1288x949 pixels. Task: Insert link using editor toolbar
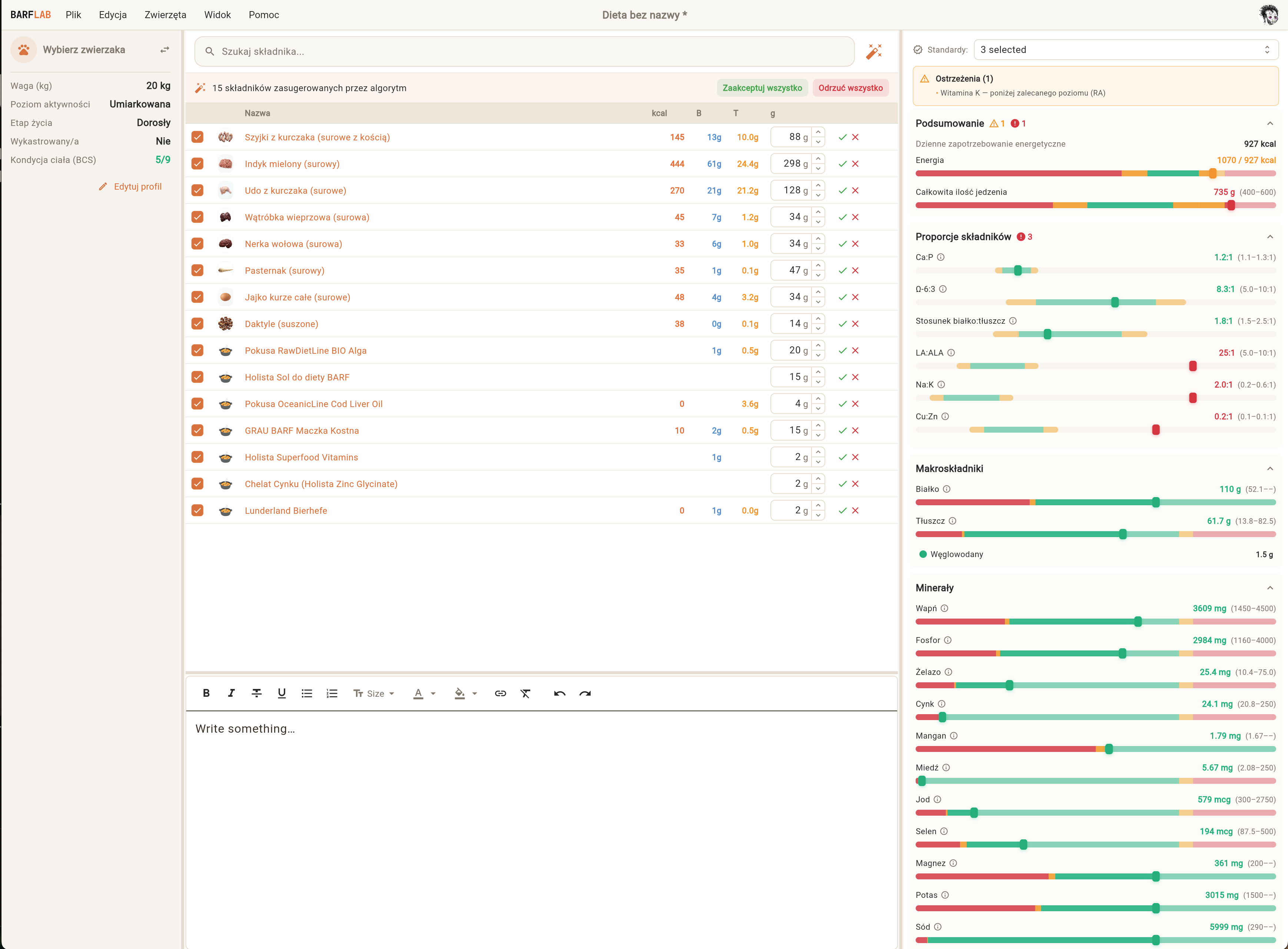500,693
